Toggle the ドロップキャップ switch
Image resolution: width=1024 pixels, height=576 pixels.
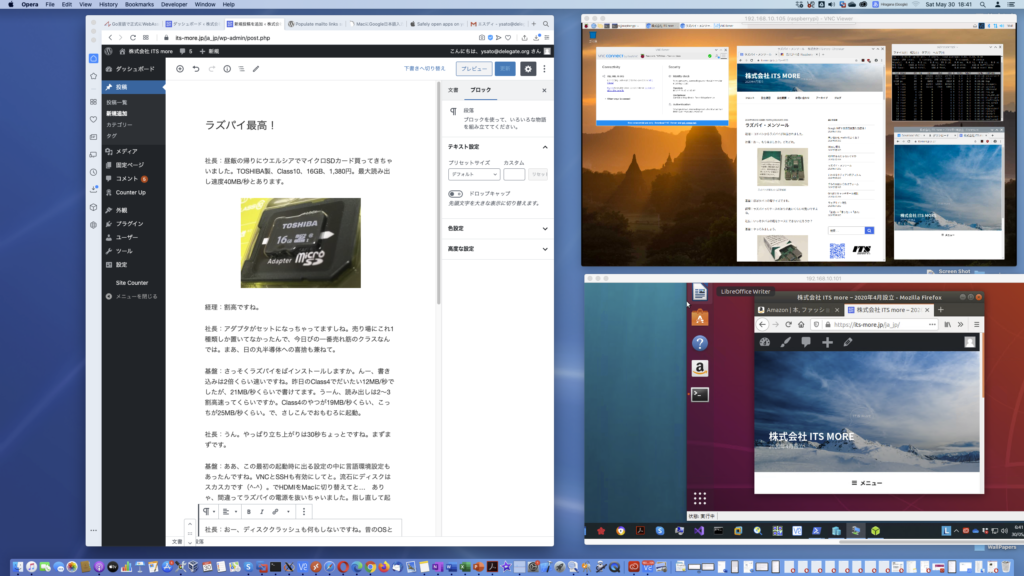(x=456, y=193)
